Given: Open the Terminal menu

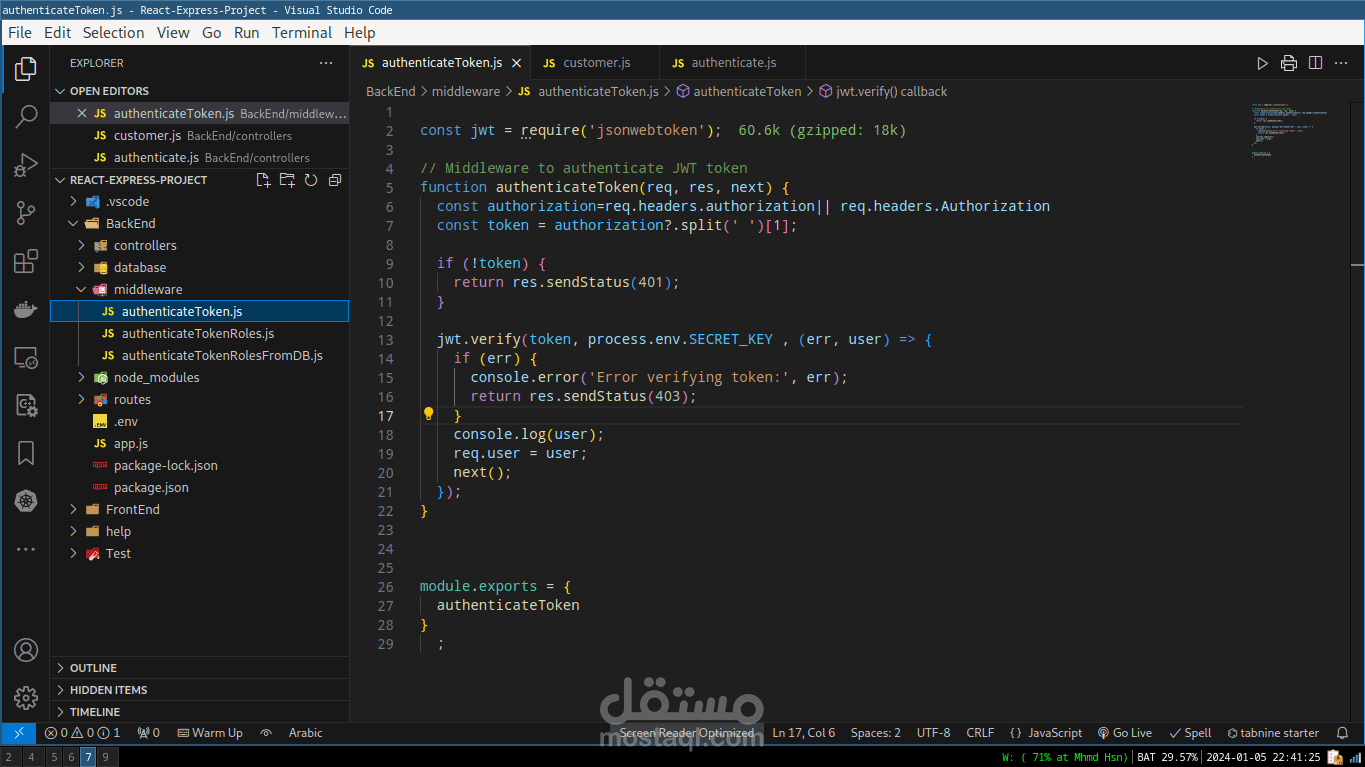Looking at the screenshot, I should tap(302, 32).
